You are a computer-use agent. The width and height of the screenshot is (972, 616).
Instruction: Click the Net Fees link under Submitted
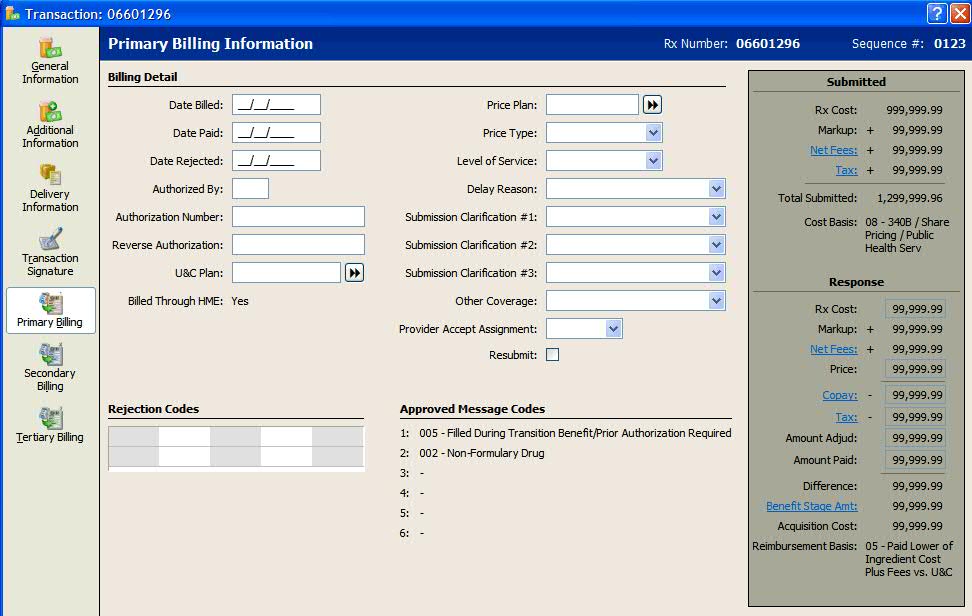point(833,150)
